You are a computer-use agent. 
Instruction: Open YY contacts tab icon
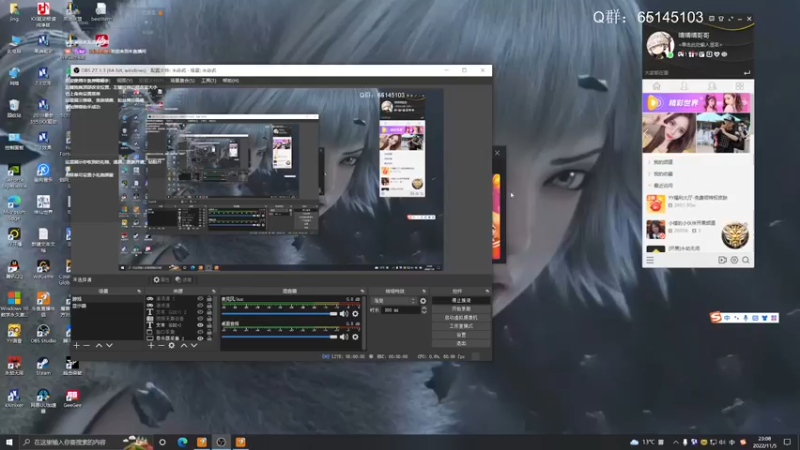684,86
